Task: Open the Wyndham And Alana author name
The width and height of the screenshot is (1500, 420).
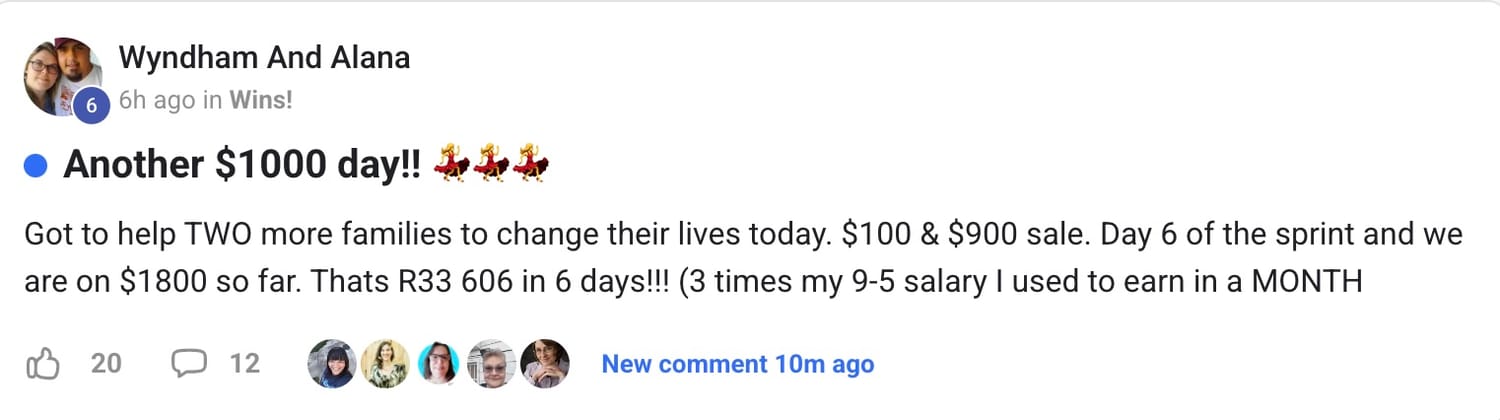Action: (264, 58)
